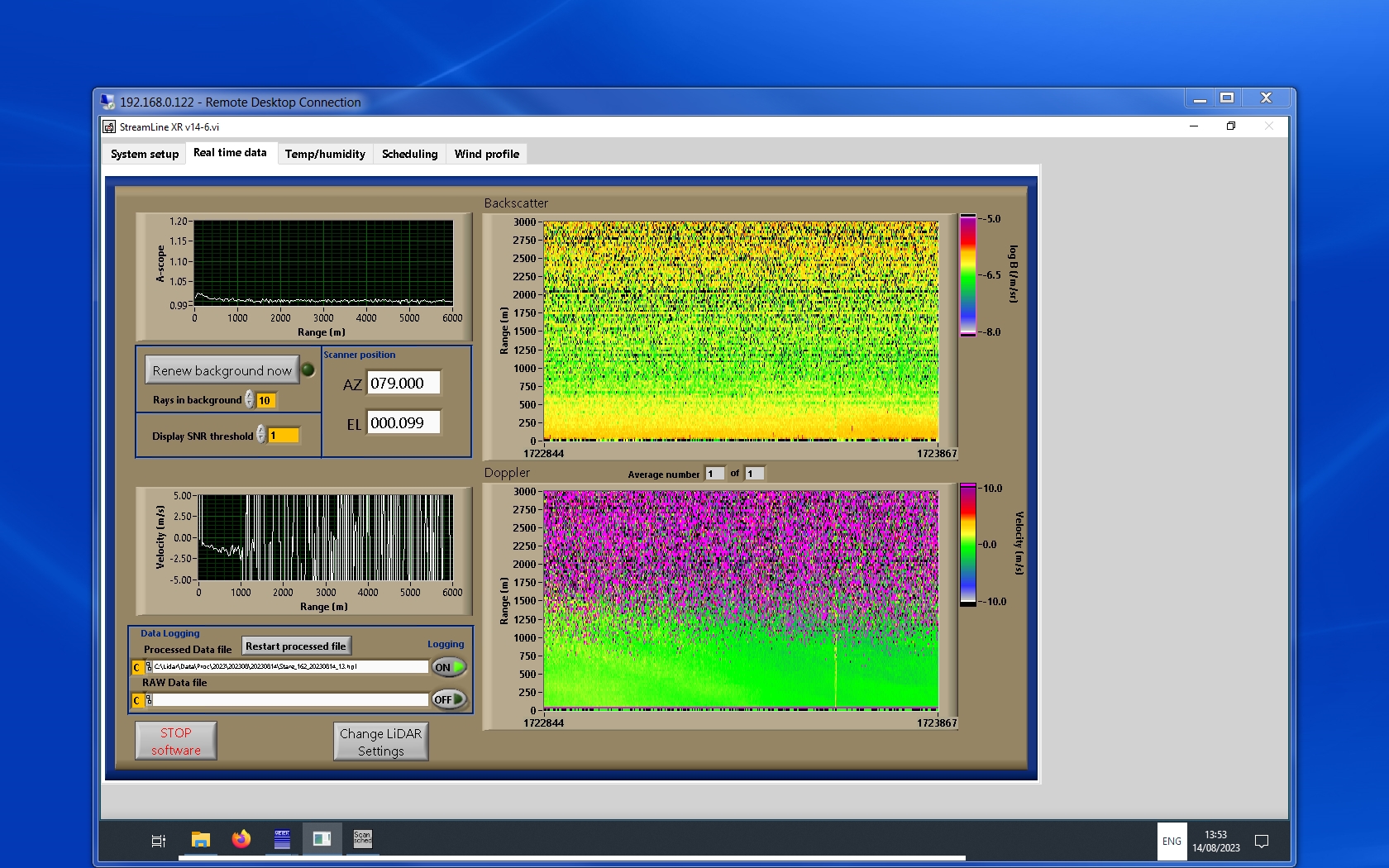Screen dimensions: 1389x868
Task: Click the Rays in background stepper
Action: (249, 400)
